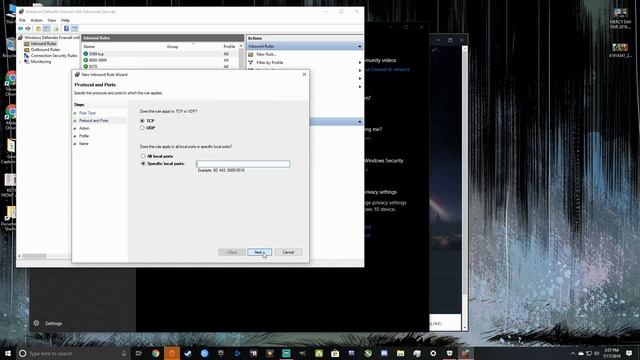Viewport: 640px width, 360px height.
Task: Click the Settings gear in the dark background window
Action: point(36,323)
